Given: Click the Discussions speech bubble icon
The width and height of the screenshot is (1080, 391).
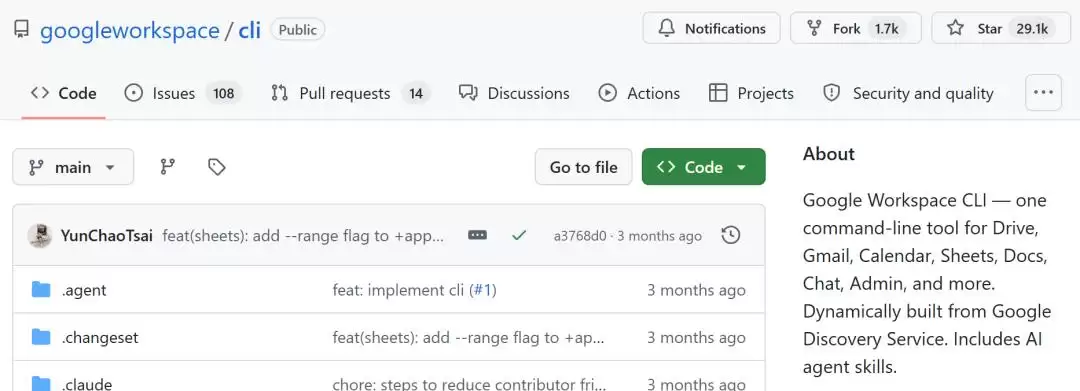Looking at the screenshot, I should pyautogui.click(x=468, y=93).
